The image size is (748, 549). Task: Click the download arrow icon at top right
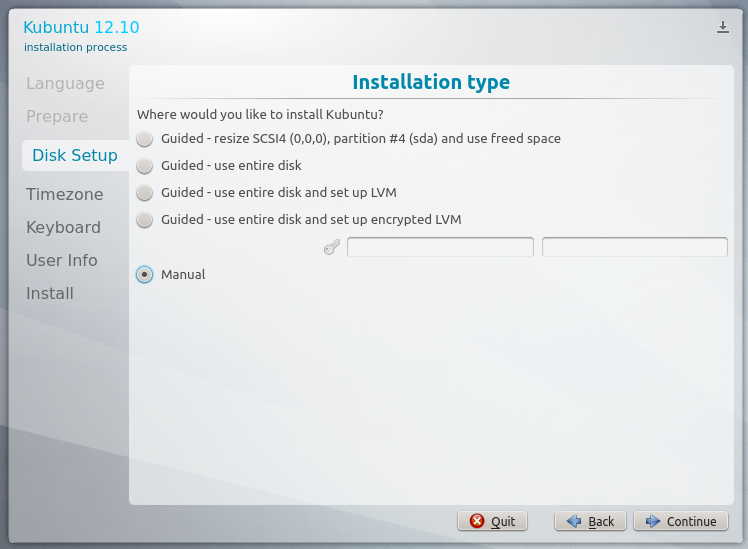click(x=723, y=27)
